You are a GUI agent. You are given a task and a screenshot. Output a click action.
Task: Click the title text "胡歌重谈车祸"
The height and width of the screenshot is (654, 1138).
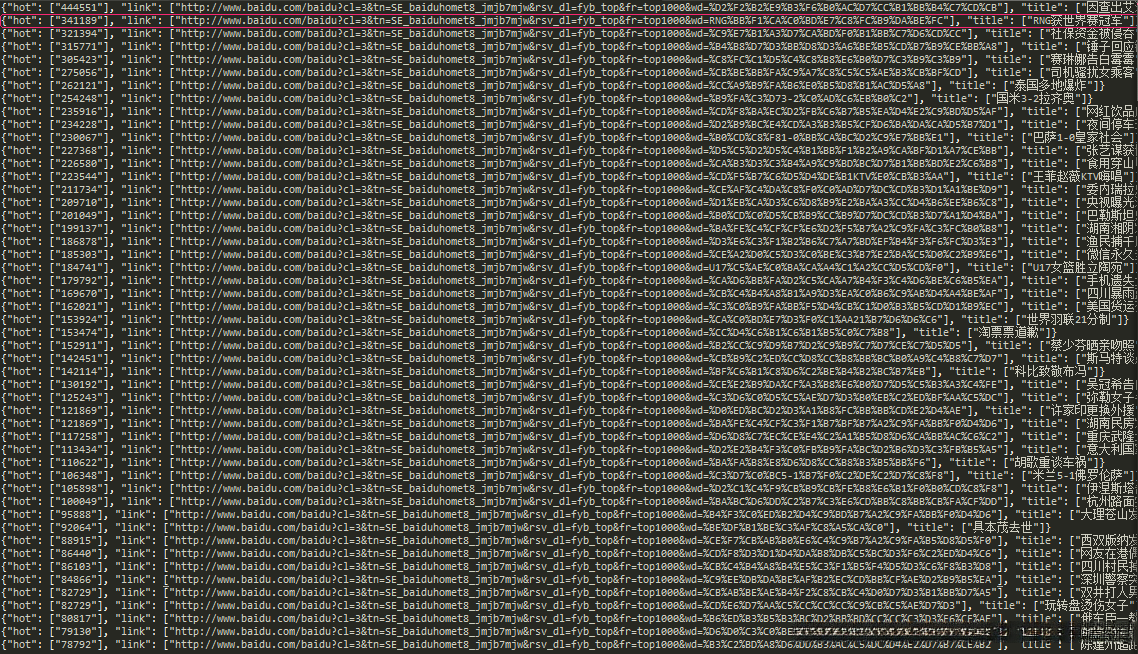pyautogui.click(x=1050, y=462)
